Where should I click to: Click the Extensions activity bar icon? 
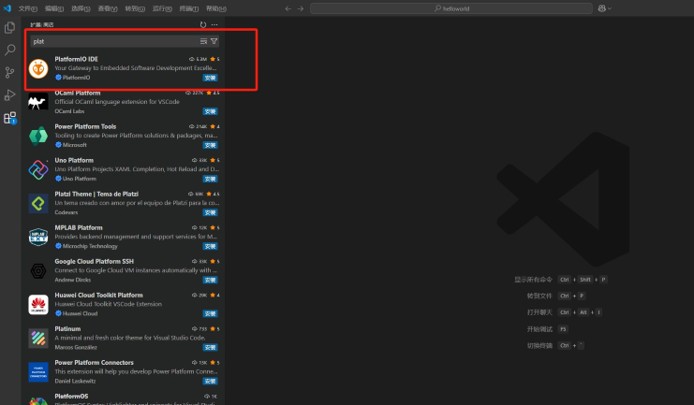tap(10, 118)
